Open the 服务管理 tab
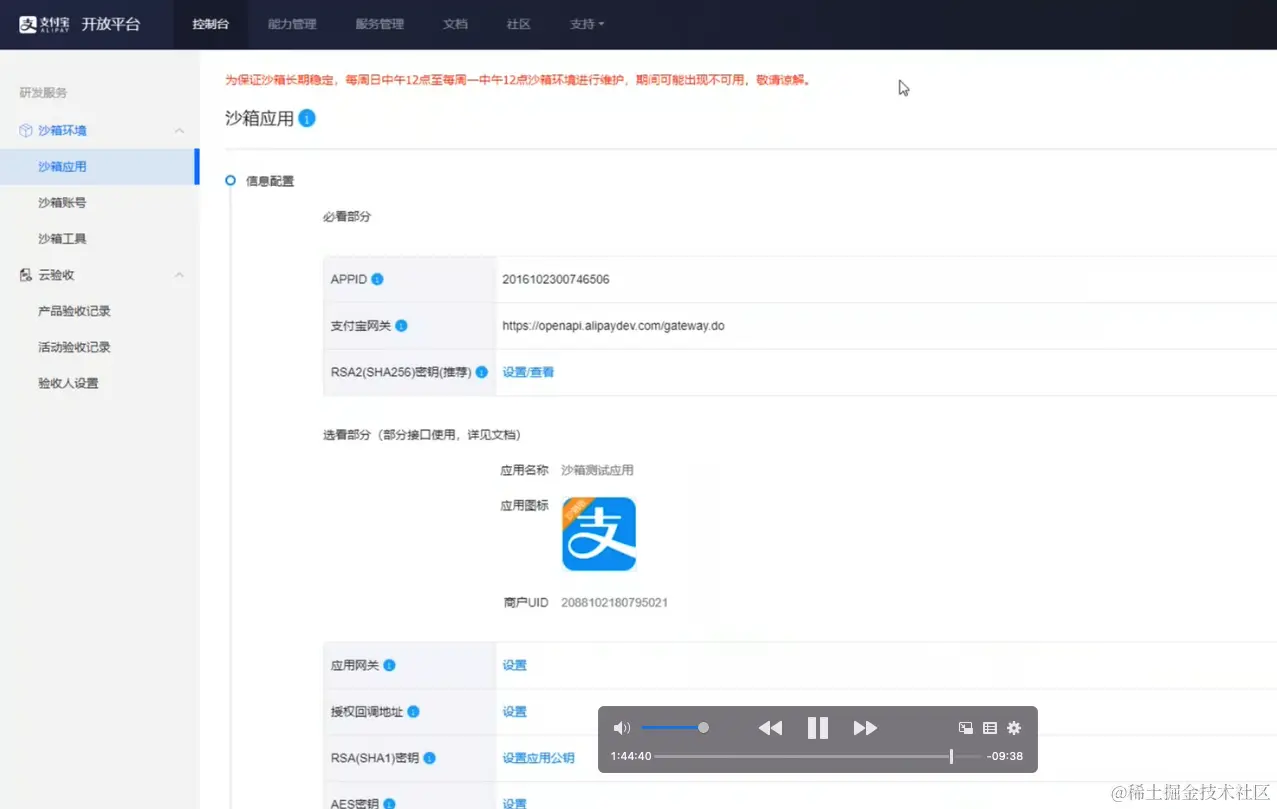Screen dimensions: 1277x809 pyautogui.click(x=380, y=24)
